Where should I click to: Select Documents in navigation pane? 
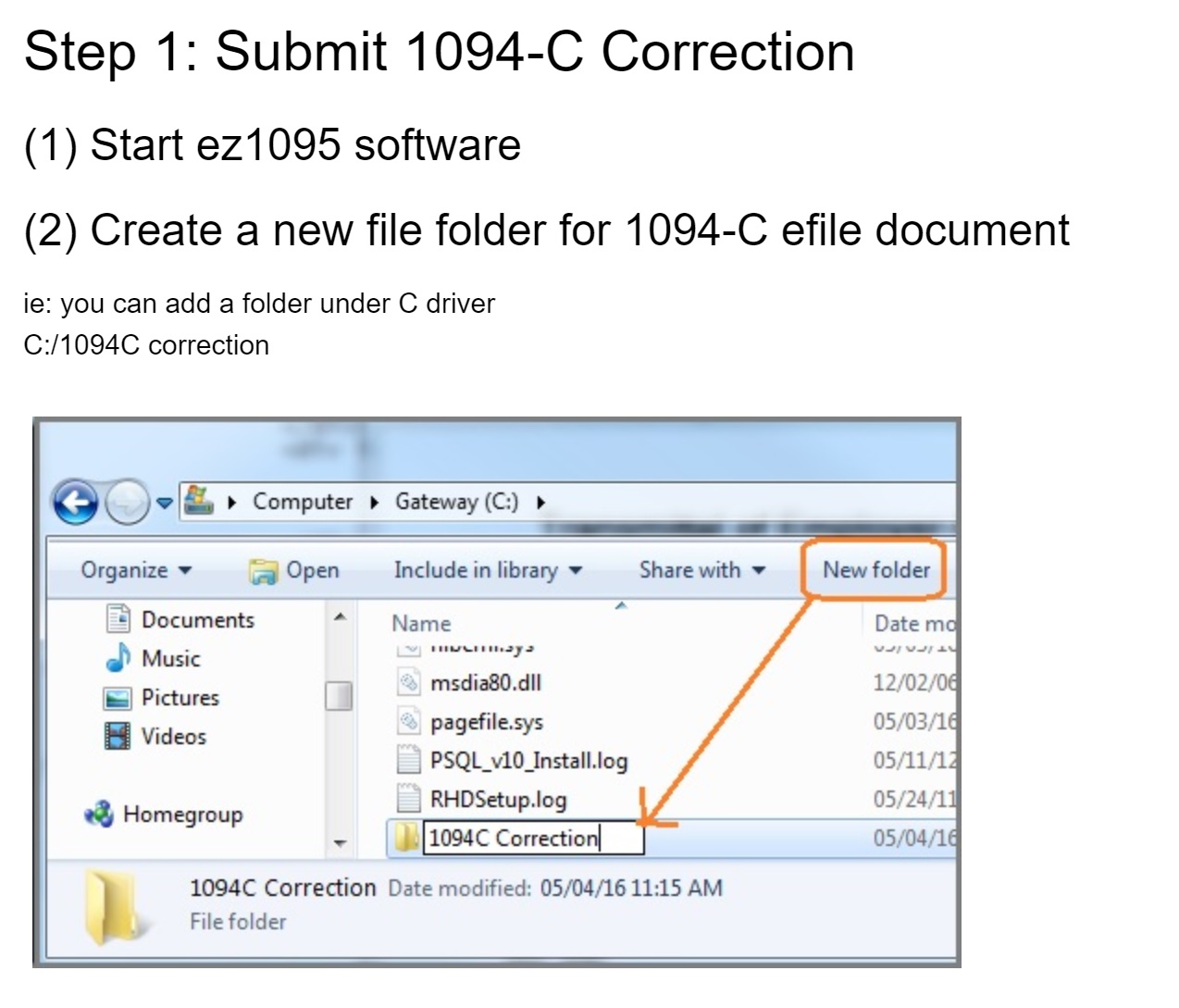click(x=197, y=620)
